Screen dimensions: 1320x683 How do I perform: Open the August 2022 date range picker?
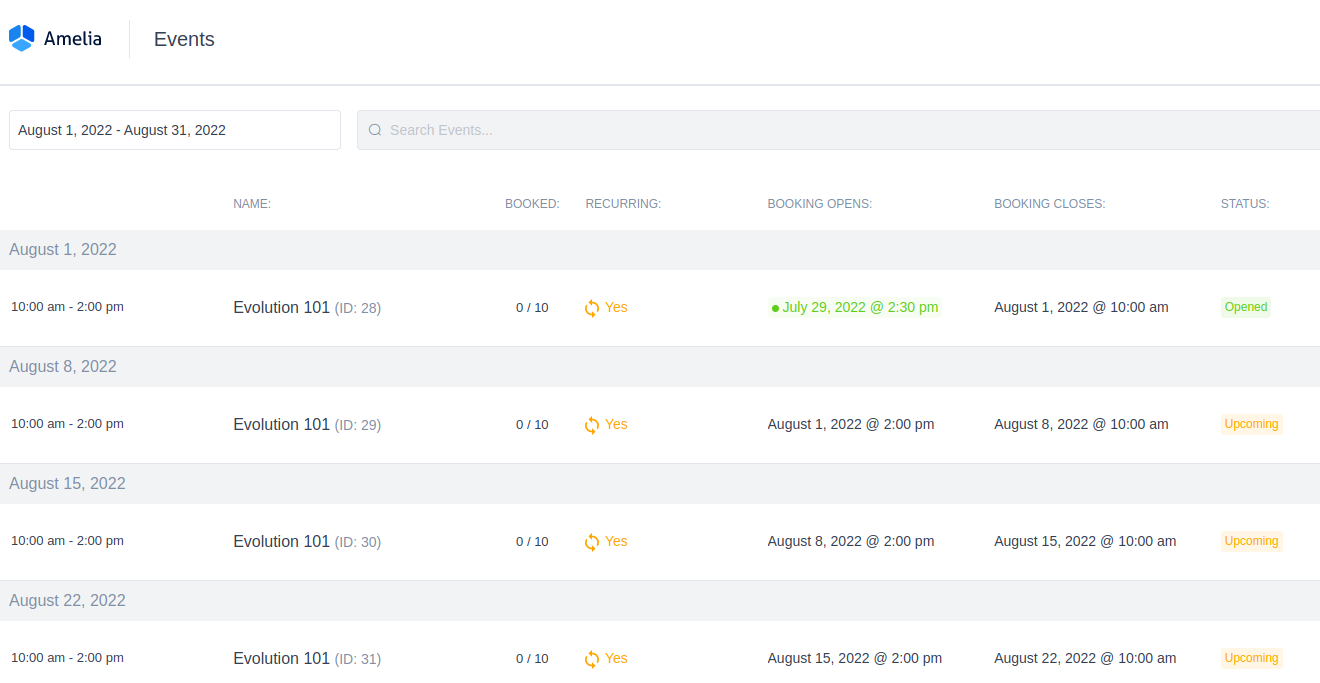(x=175, y=130)
